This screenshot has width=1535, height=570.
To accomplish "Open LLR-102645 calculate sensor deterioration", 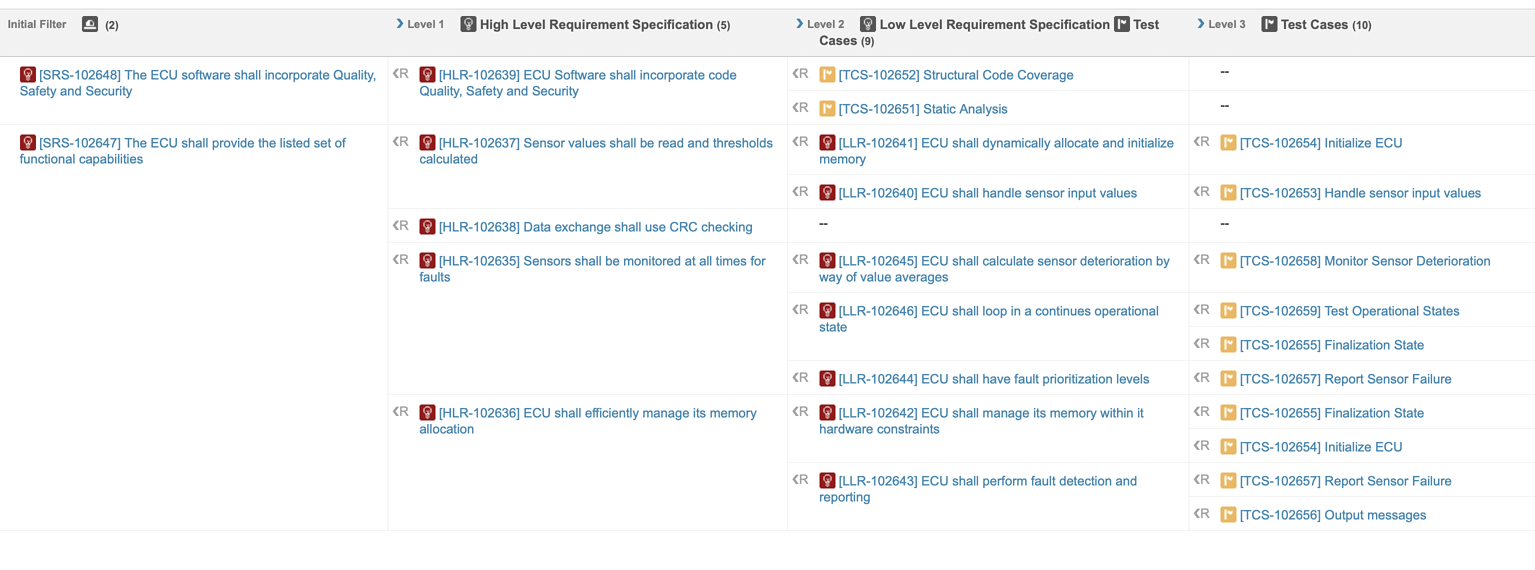I will (x=994, y=269).
